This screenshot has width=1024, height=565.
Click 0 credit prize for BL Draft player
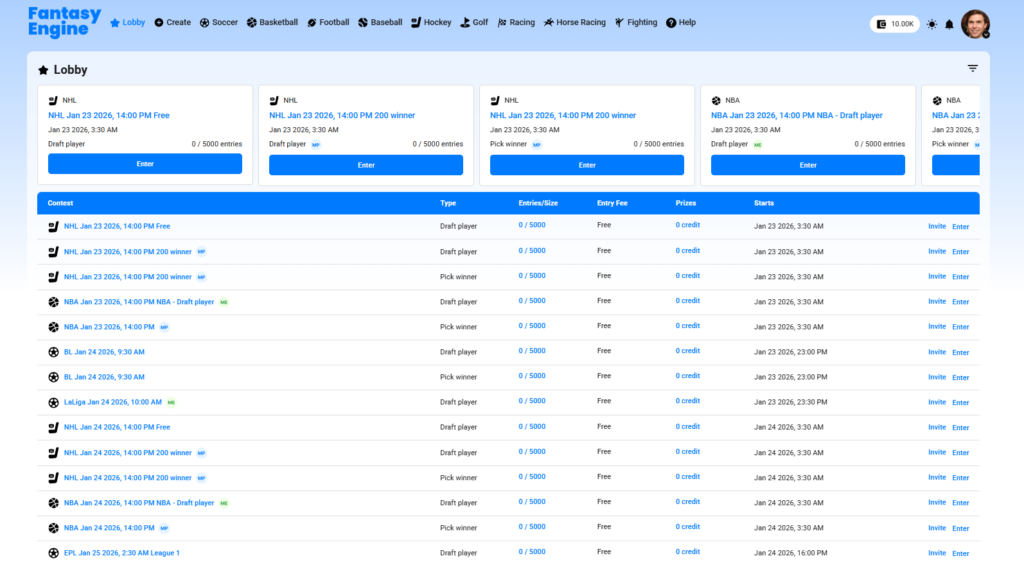687,351
